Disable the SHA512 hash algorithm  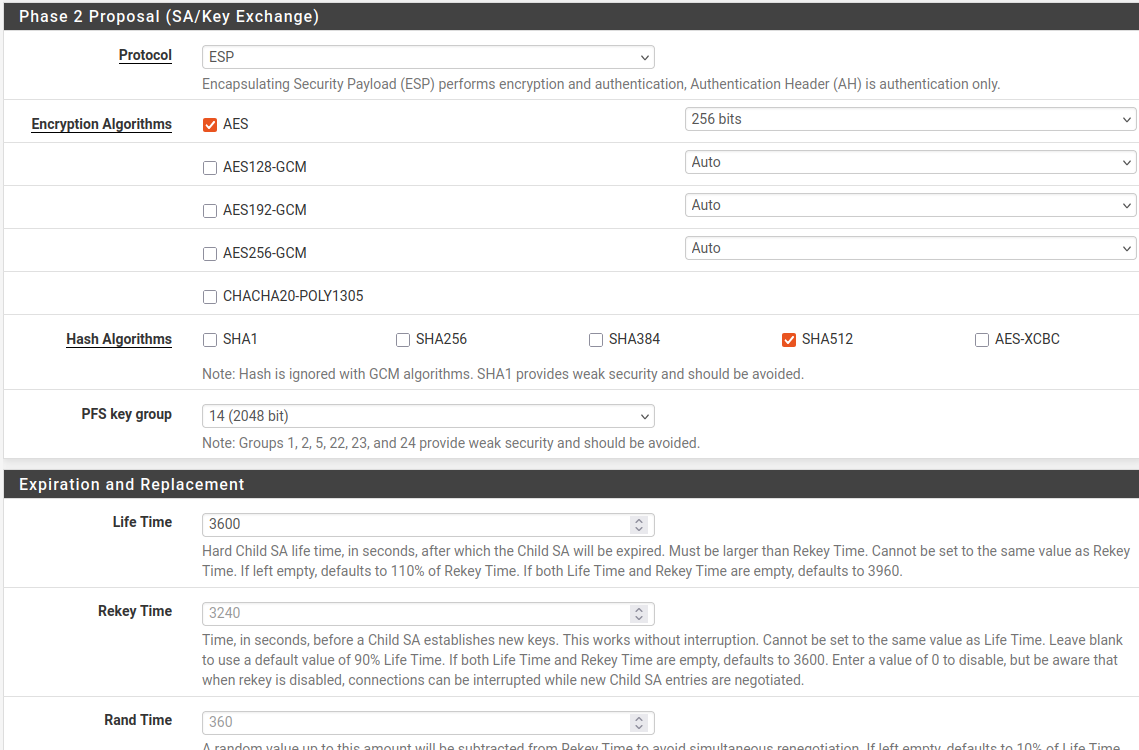(789, 340)
